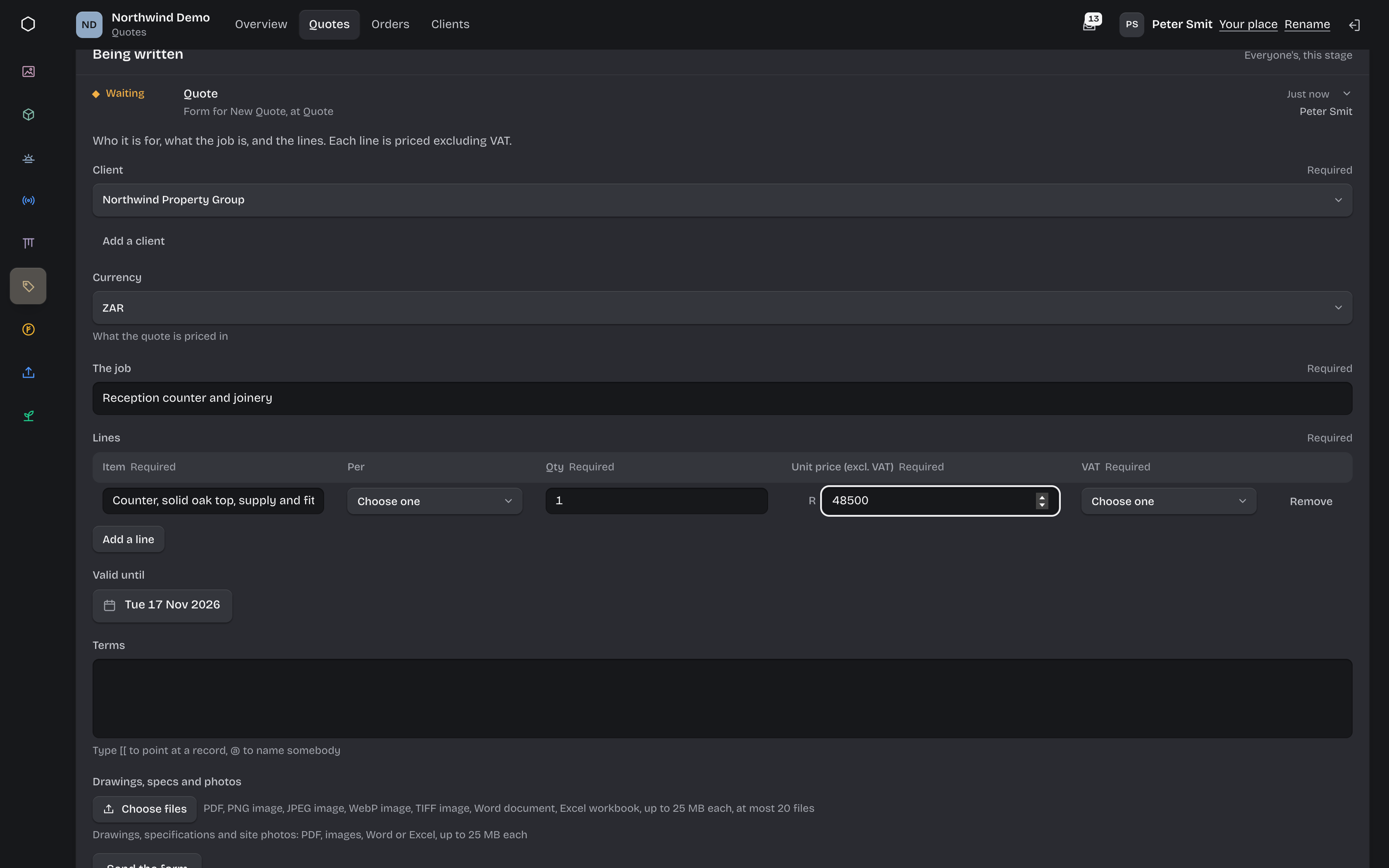
Task: Click the Add a line button
Action: tap(129, 539)
